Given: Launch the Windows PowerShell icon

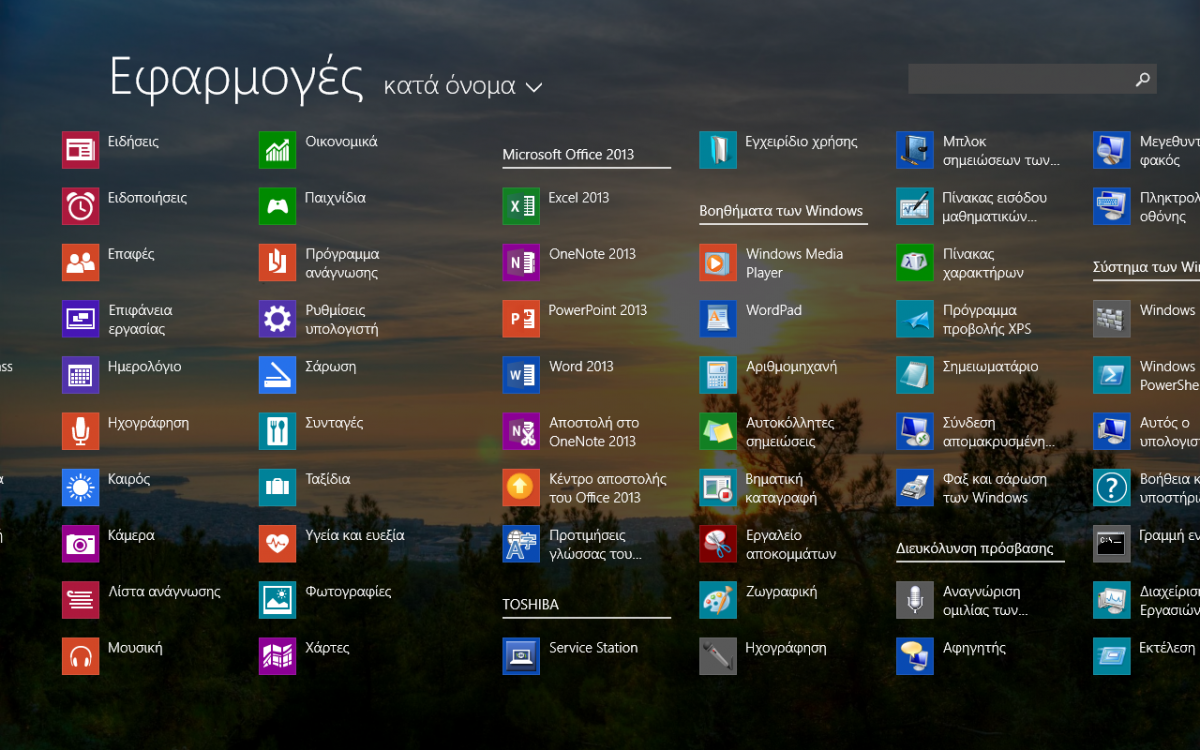Looking at the screenshot, I should [1112, 375].
